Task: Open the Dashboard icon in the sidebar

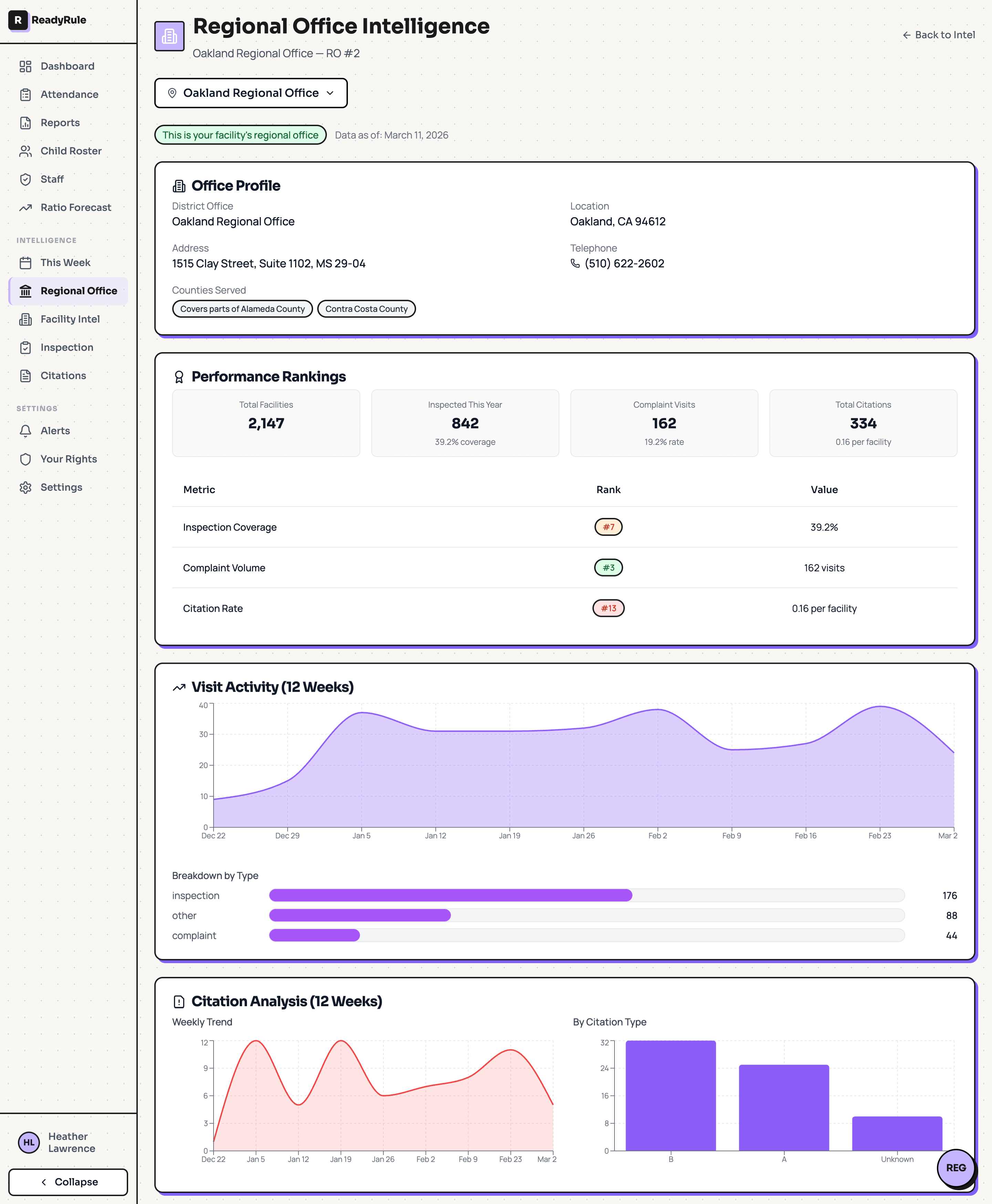Action: pos(26,66)
